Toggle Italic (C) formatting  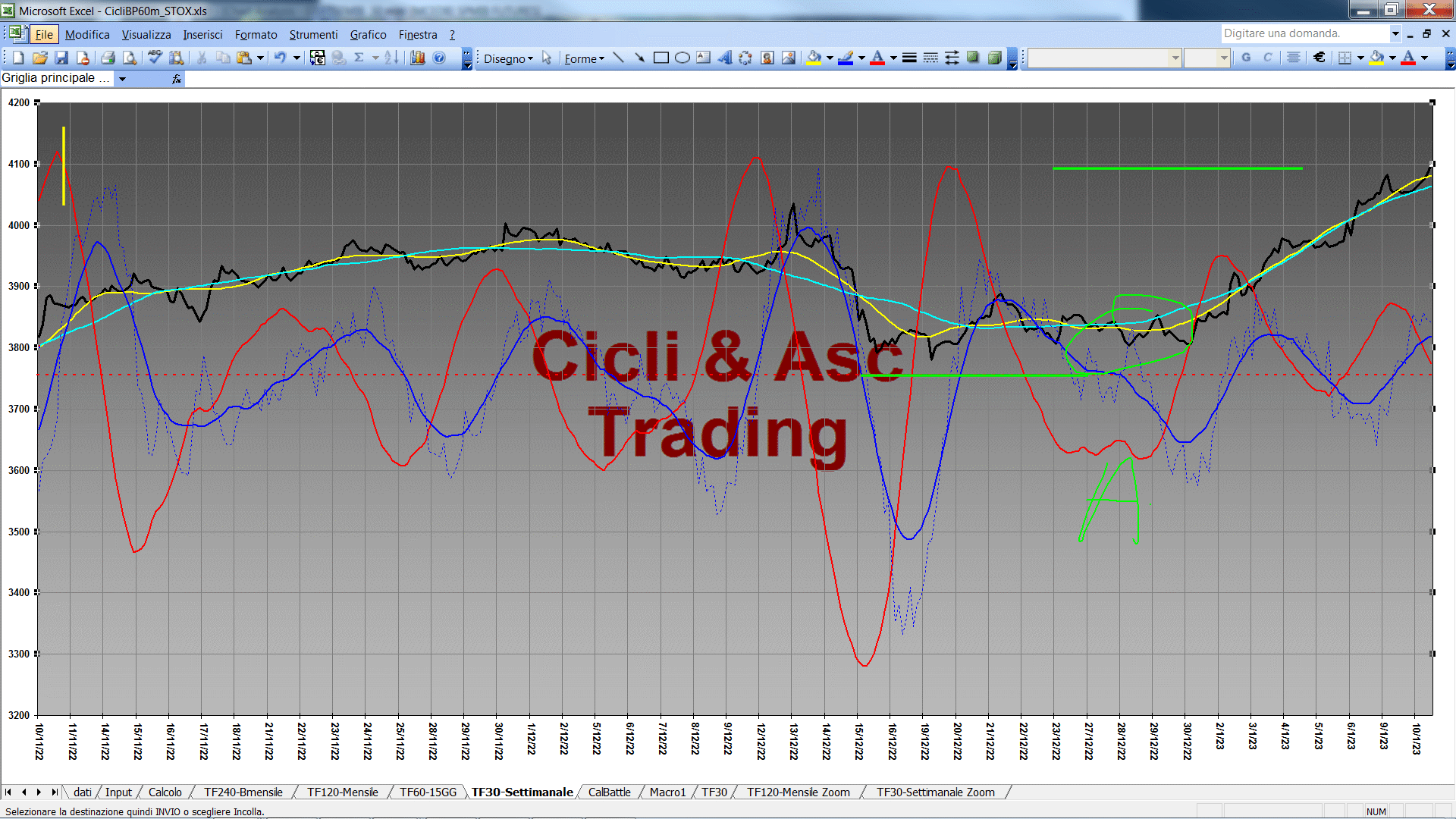[1267, 58]
